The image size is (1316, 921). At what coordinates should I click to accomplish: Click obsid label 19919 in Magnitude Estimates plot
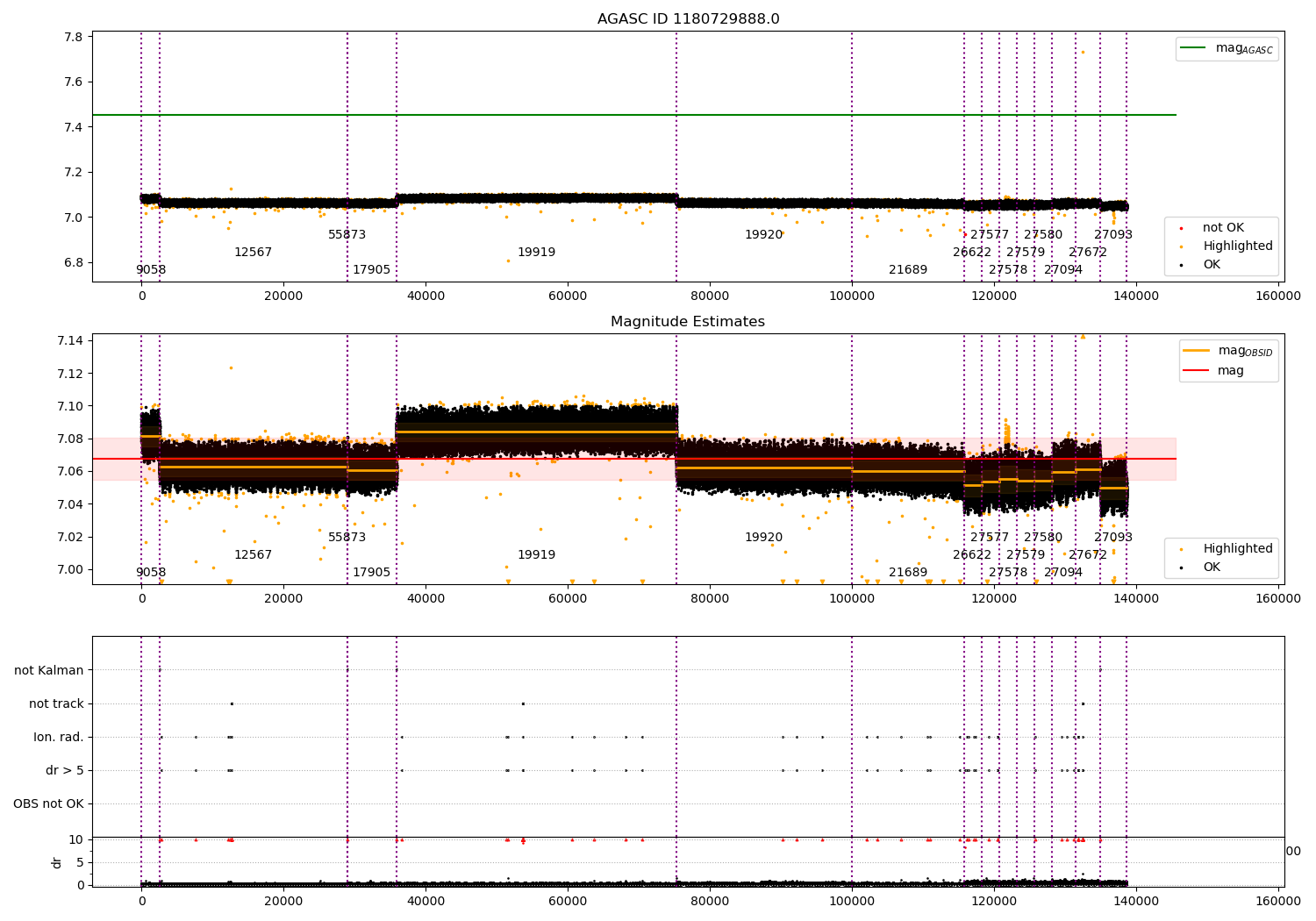[x=536, y=555]
